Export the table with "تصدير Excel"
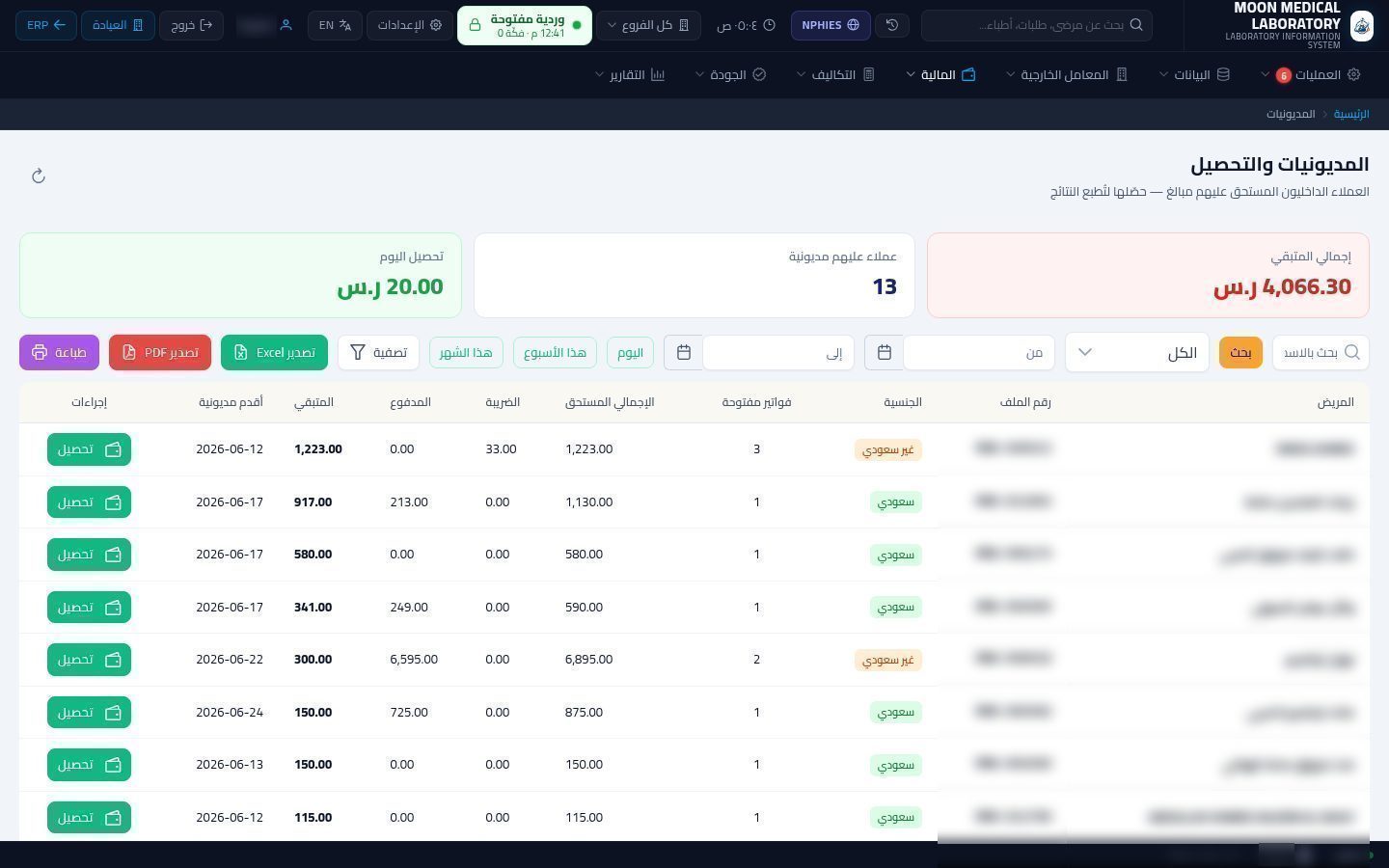This screenshot has width=1389, height=868. pyautogui.click(x=275, y=353)
